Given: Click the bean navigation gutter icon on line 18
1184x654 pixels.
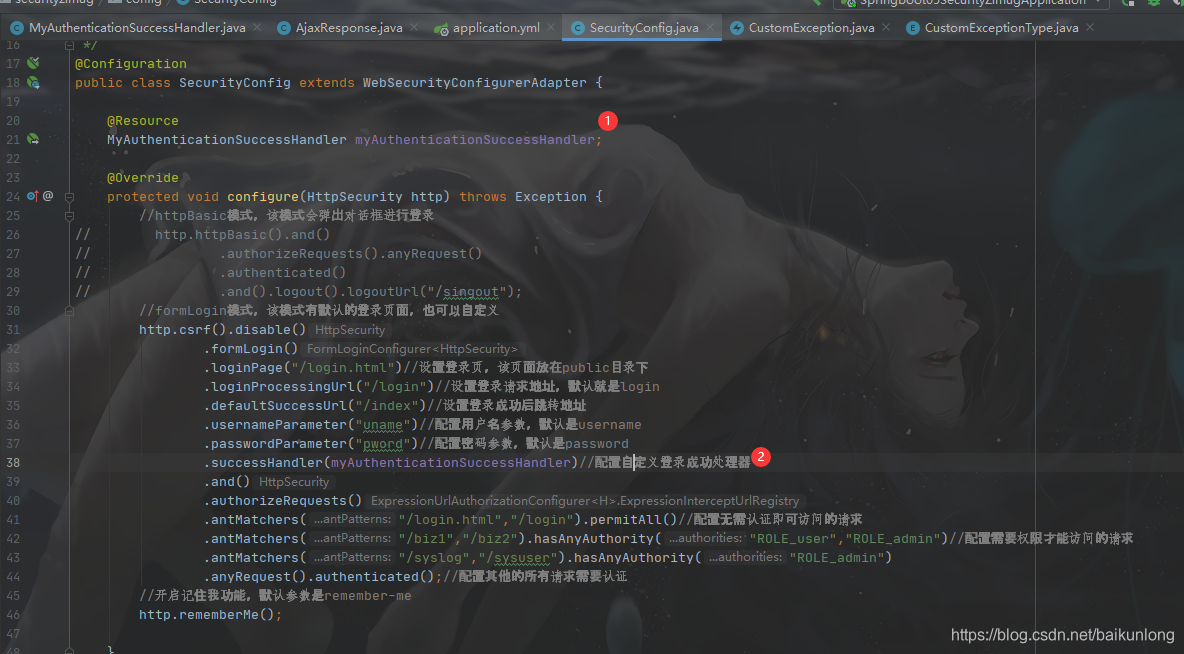Looking at the screenshot, I should (x=33, y=82).
